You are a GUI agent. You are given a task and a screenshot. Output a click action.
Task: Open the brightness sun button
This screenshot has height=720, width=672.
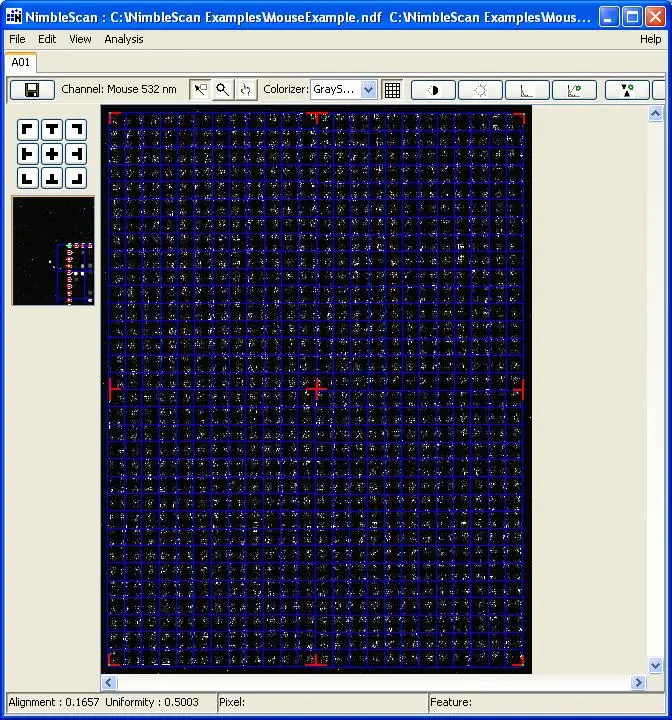click(480, 90)
